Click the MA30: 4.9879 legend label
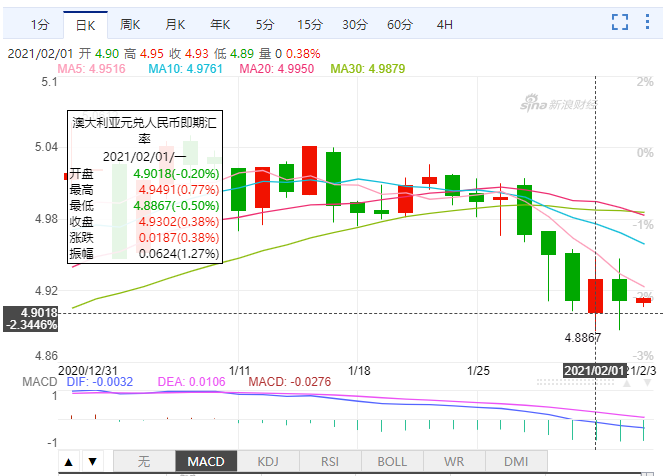The height and width of the screenshot is (476, 663). coord(368,68)
